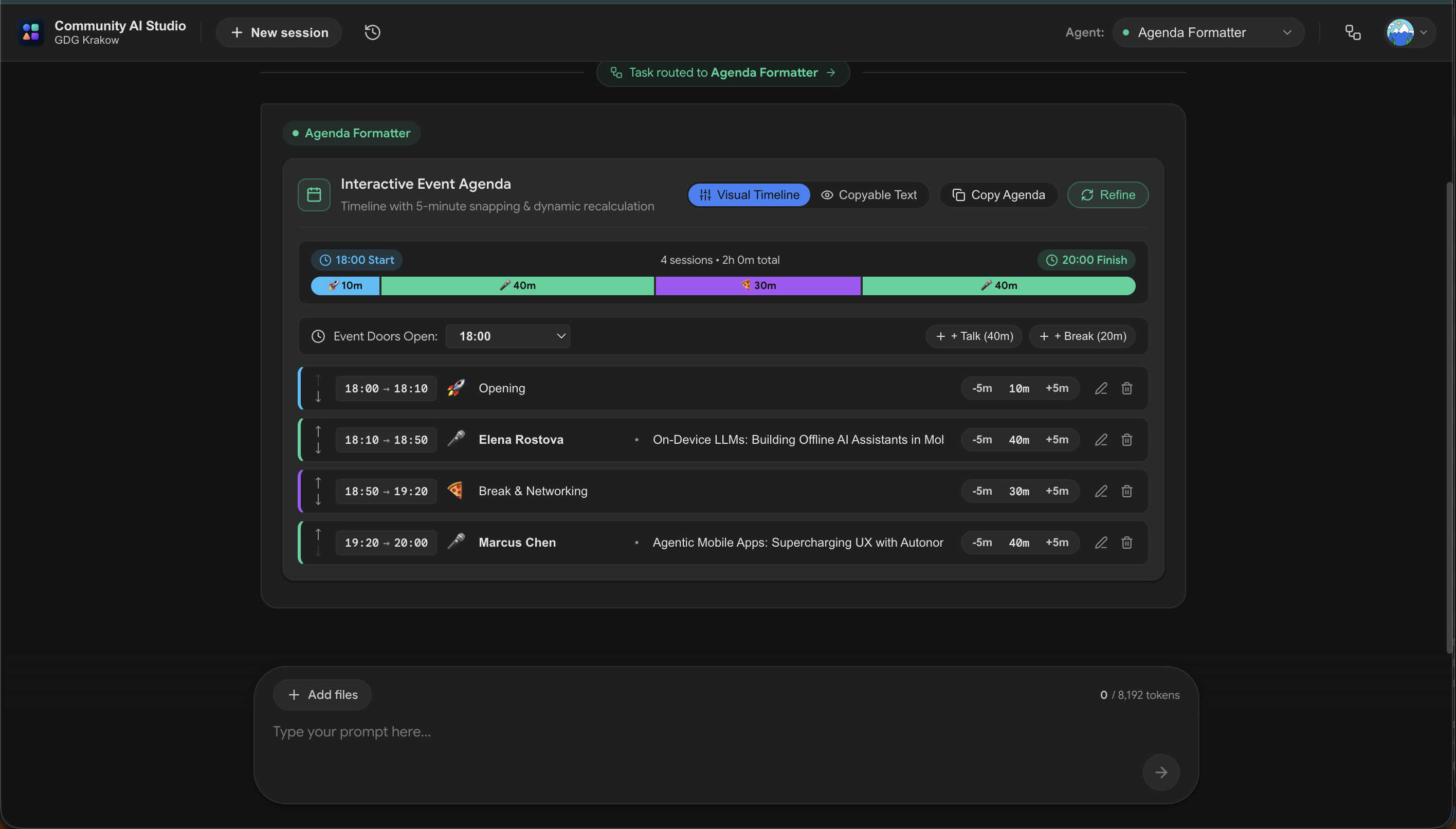Screen dimensions: 1456x829
Task: Expand the user avatar menu
Action: pos(1409,32)
